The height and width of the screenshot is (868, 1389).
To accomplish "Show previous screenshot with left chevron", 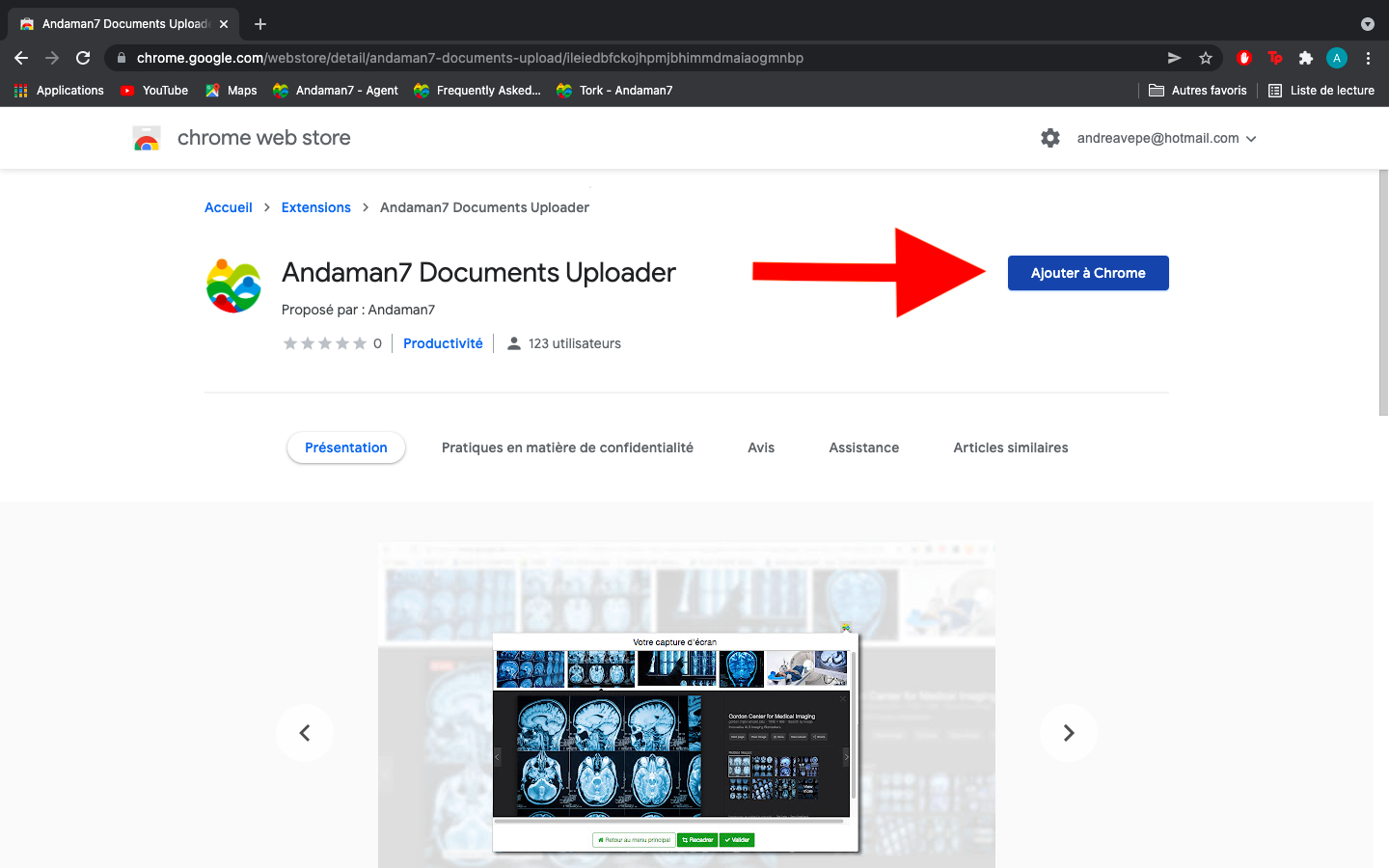I will [305, 733].
